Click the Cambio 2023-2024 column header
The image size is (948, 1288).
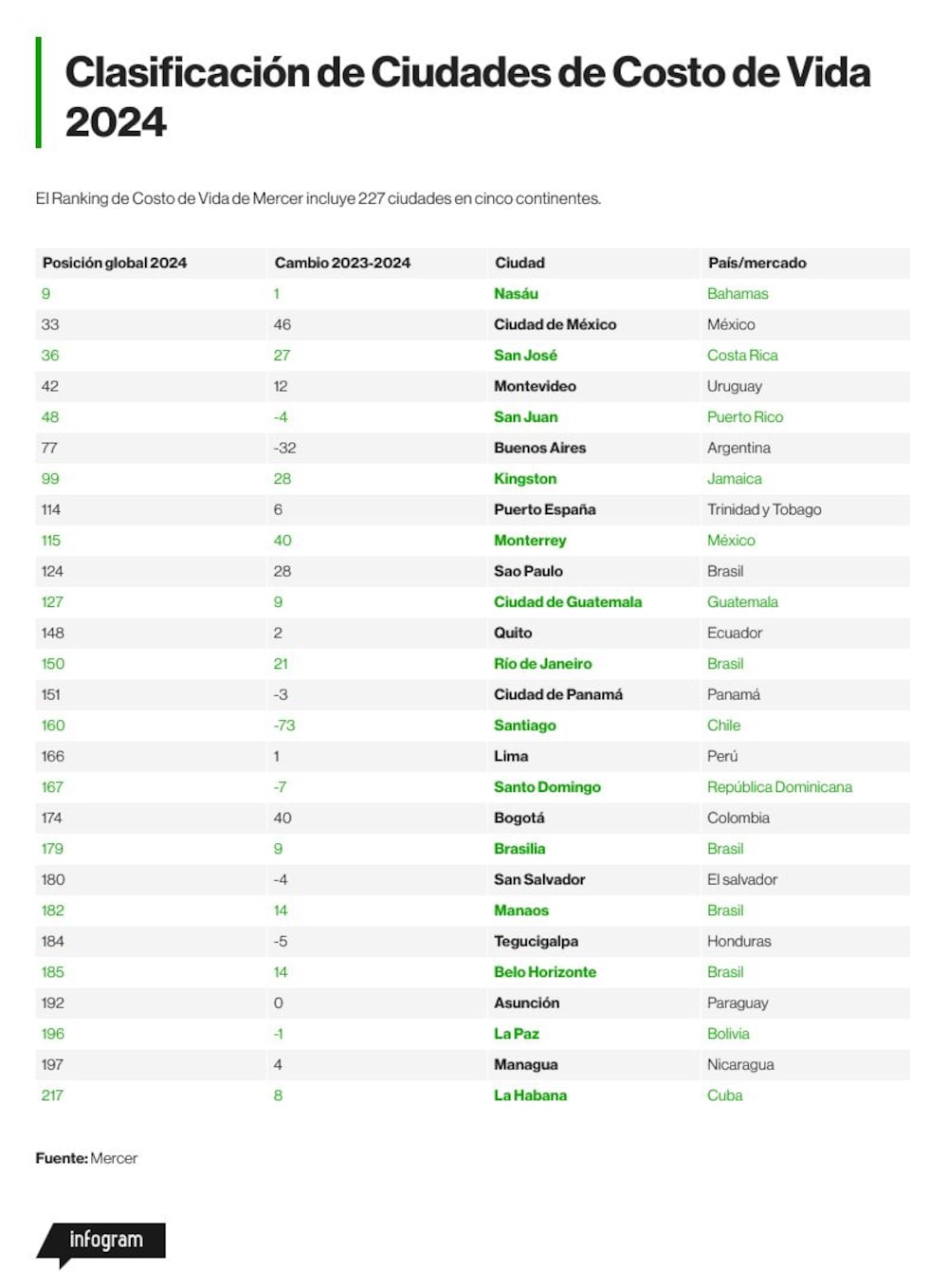(x=342, y=263)
